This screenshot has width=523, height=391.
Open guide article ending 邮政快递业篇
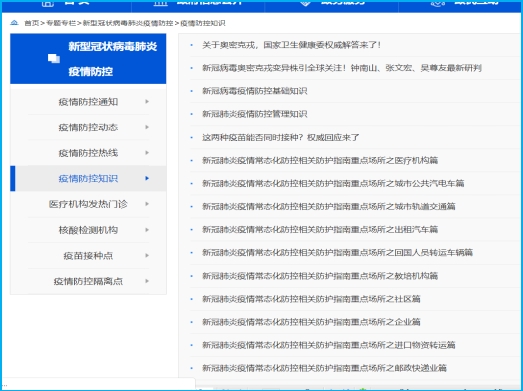(324, 368)
